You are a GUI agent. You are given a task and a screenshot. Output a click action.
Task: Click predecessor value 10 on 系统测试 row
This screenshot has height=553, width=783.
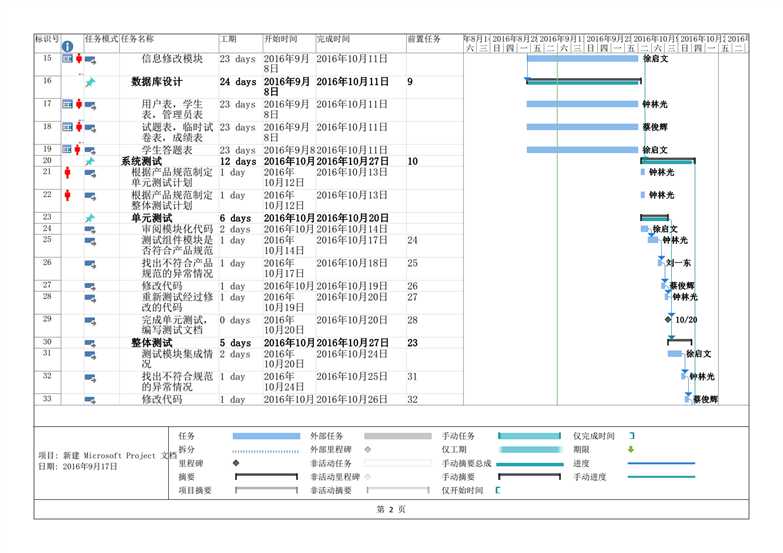point(412,161)
